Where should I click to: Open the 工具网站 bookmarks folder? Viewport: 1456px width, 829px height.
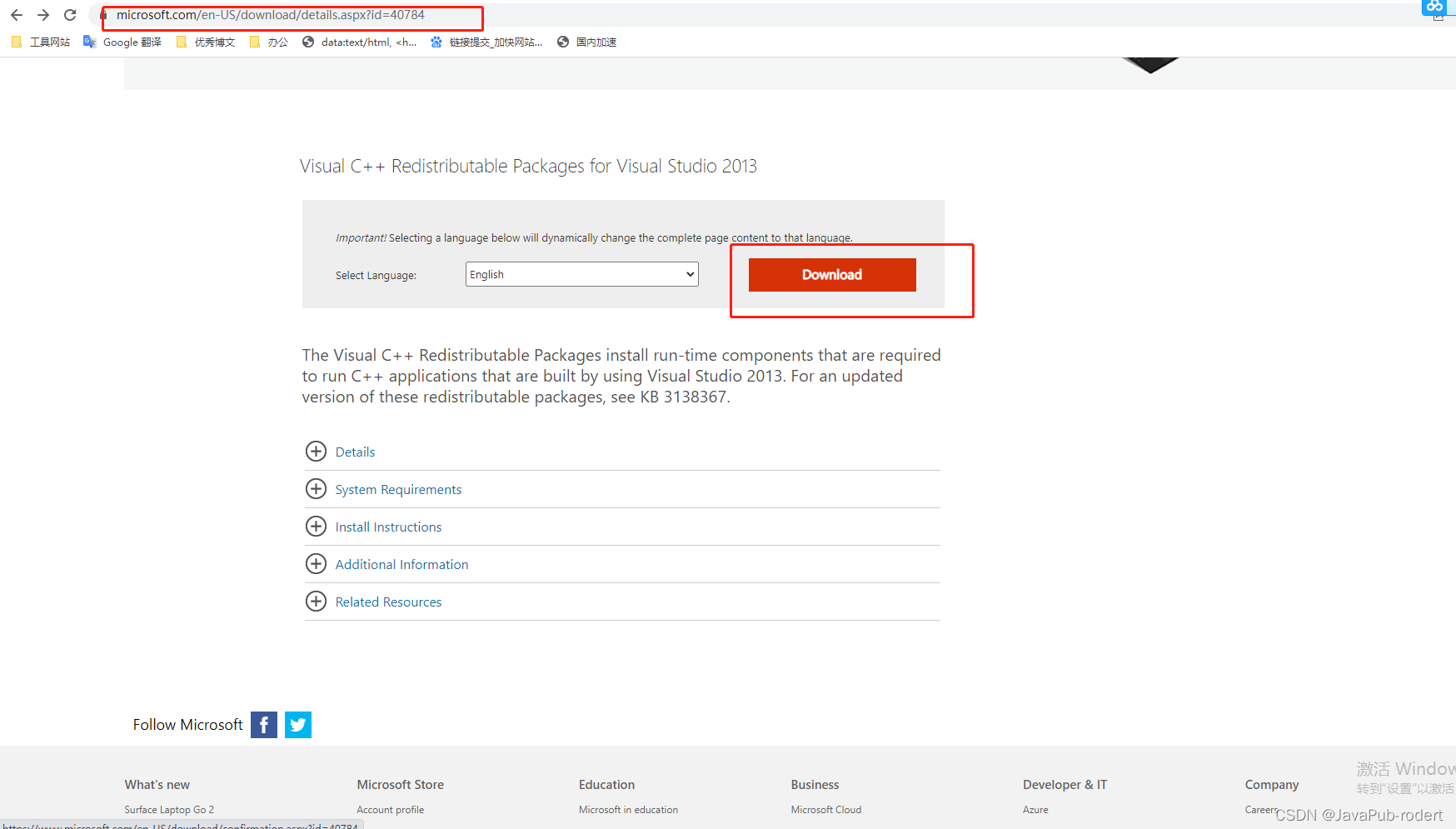tap(40, 42)
